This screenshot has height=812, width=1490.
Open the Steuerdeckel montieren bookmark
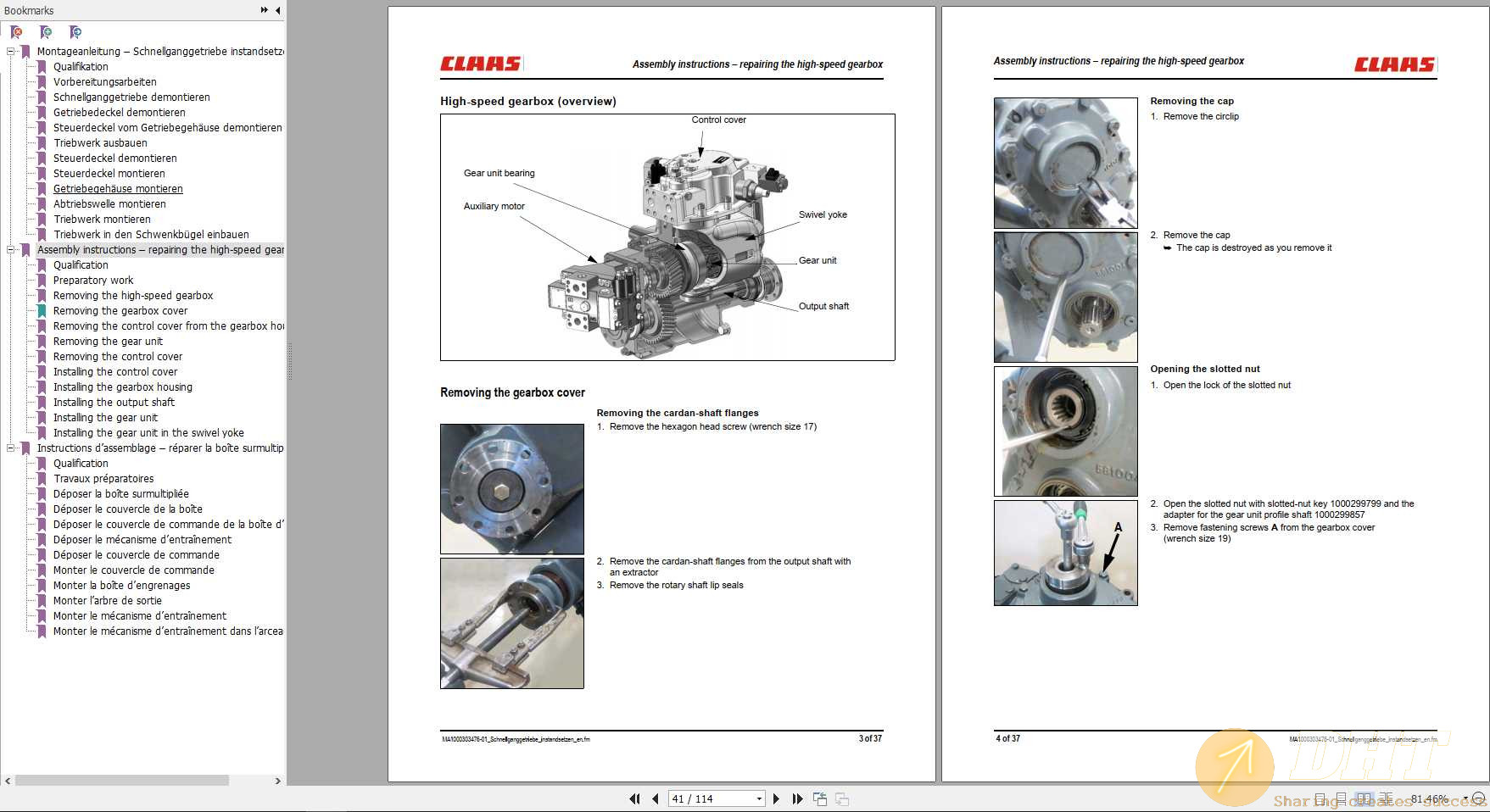[x=109, y=173]
